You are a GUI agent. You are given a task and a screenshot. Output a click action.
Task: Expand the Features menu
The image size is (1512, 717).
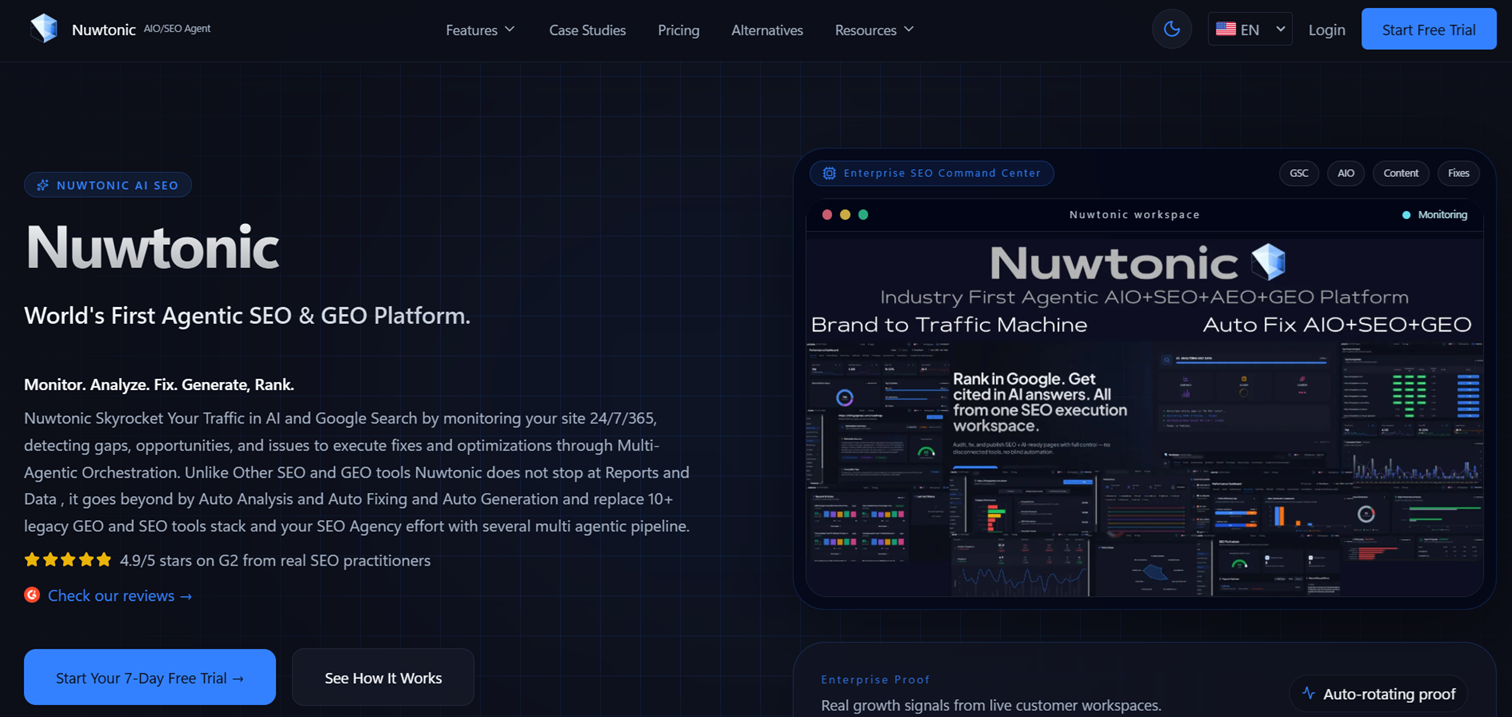(x=480, y=30)
